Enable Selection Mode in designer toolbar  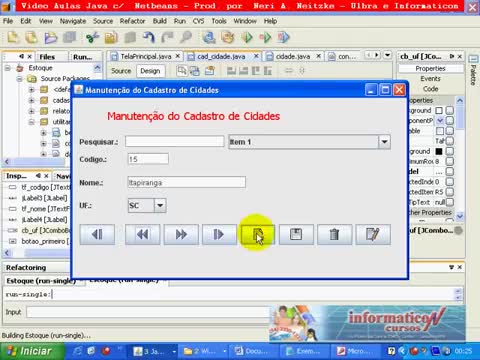pyautogui.click(x=182, y=71)
